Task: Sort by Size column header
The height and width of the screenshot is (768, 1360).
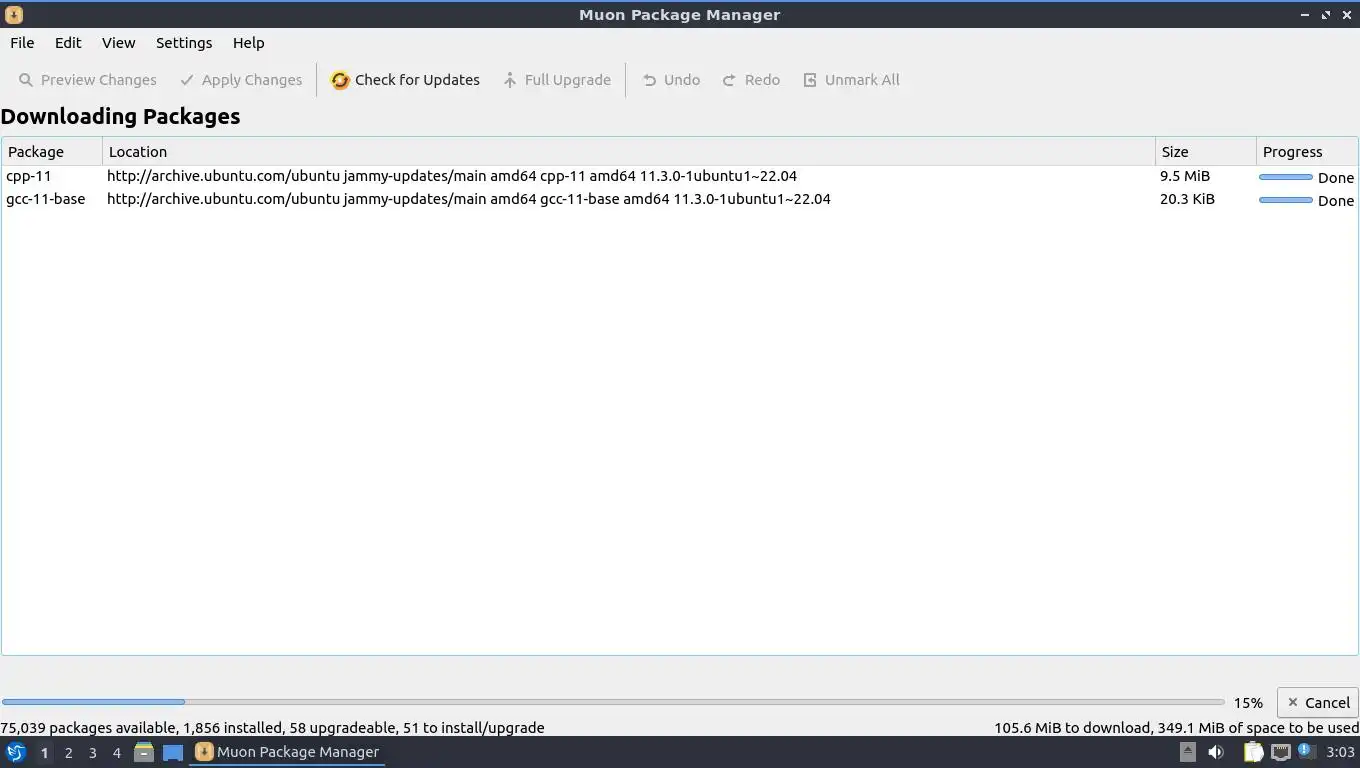Action: click(1205, 152)
